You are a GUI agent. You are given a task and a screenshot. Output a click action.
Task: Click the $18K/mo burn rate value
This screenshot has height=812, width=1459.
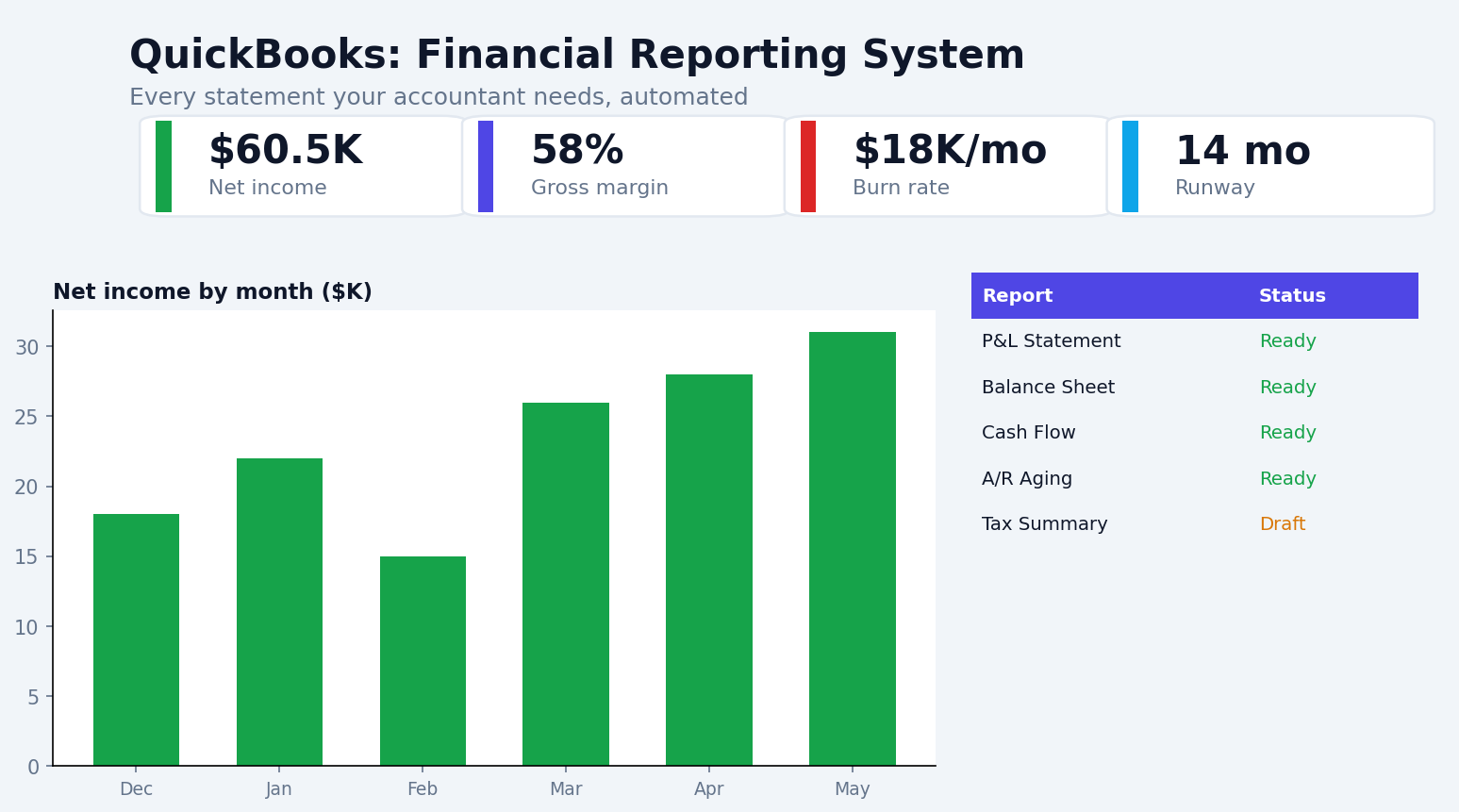click(x=950, y=152)
